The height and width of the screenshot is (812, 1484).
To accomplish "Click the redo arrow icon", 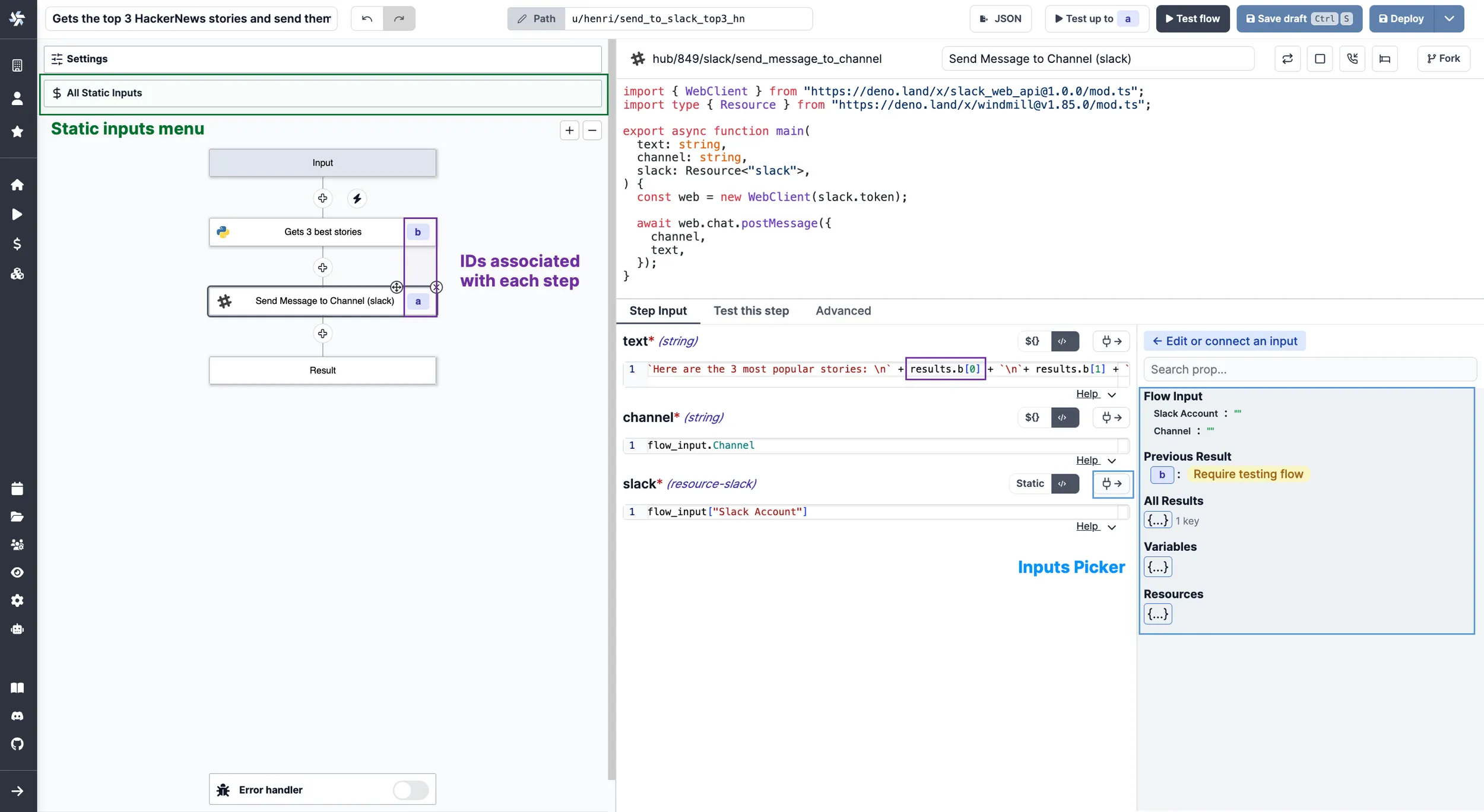I will click(x=399, y=18).
